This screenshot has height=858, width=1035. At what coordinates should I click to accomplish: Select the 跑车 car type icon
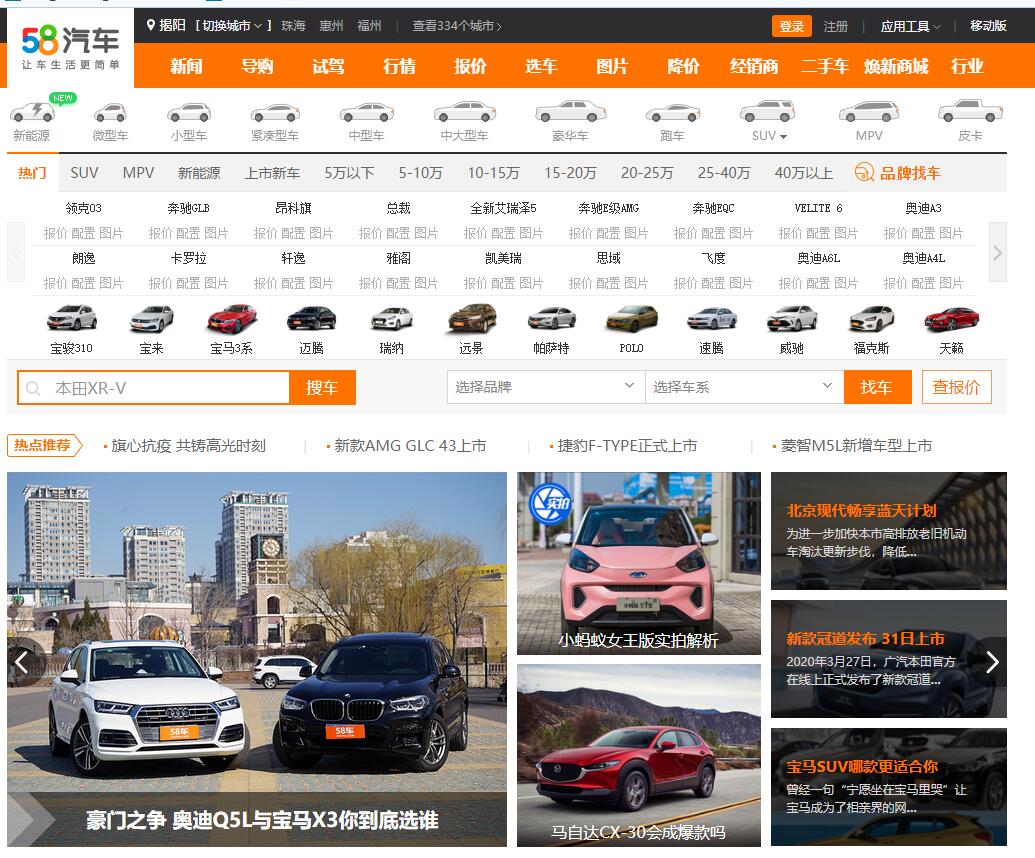point(672,113)
